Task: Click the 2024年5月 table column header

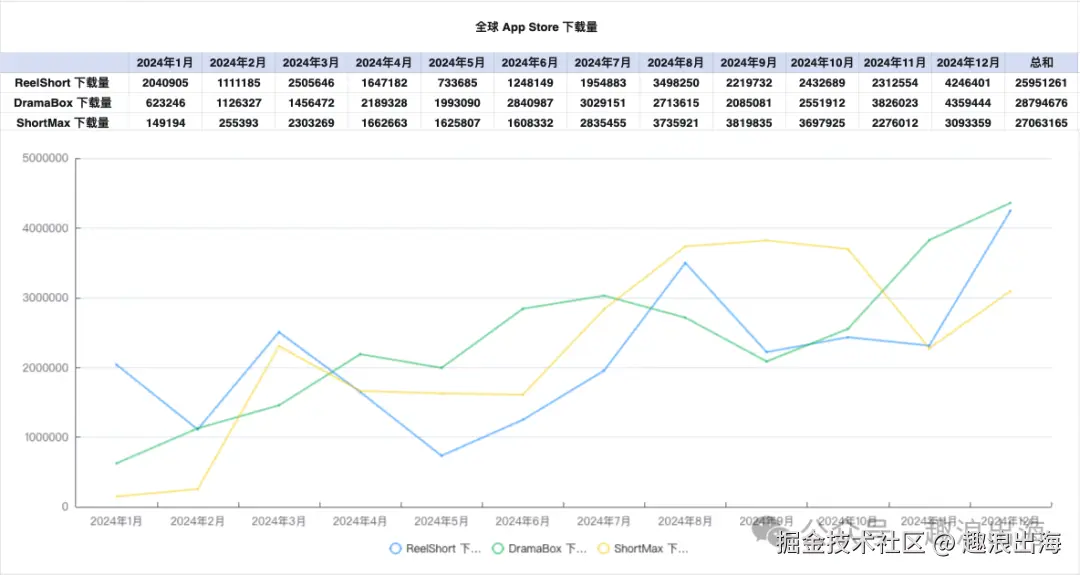Action: [457, 63]
